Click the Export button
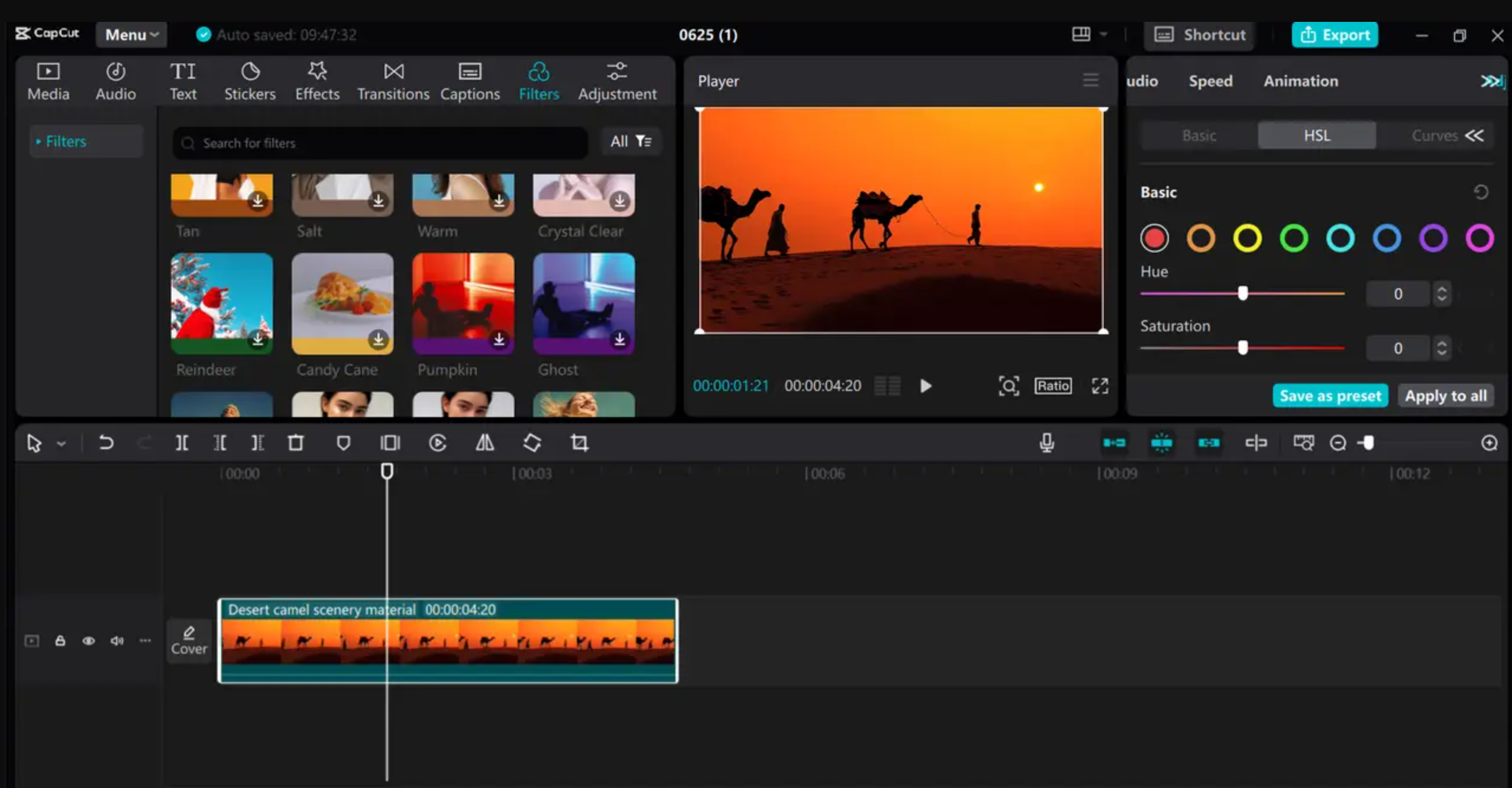 coord(1335,34)
